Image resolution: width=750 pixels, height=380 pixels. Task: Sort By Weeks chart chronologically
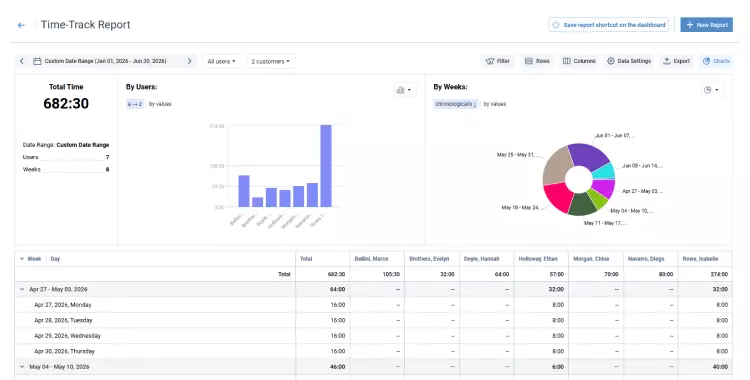(456, 104)
